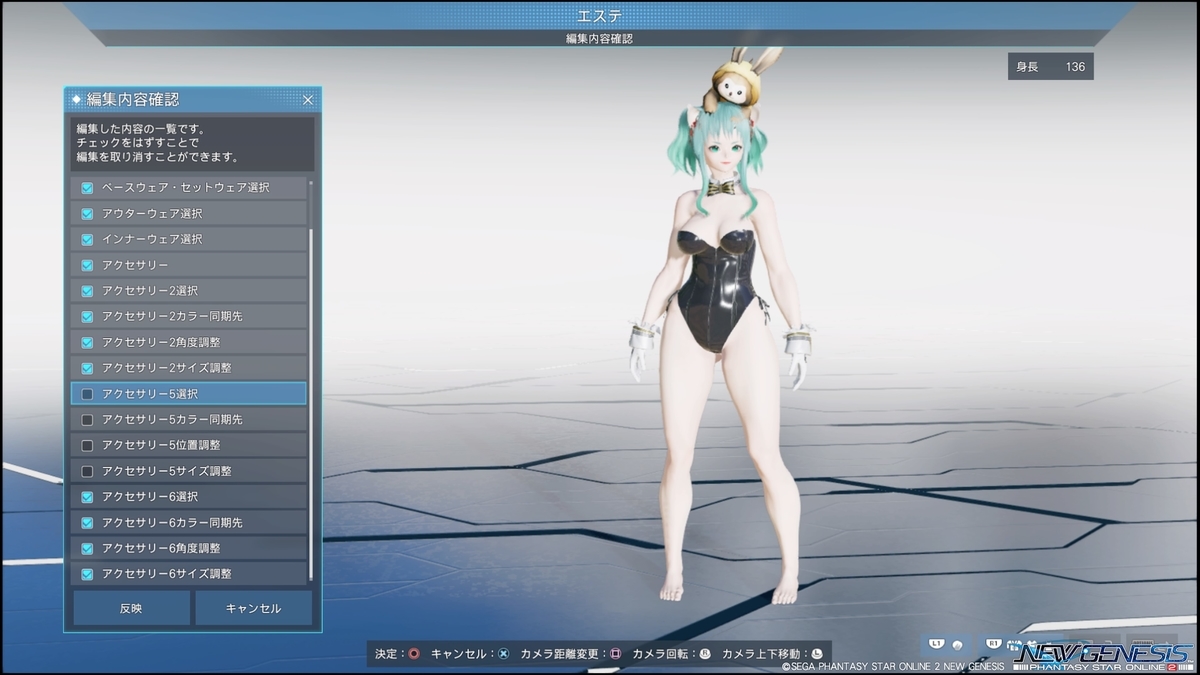Screen dimensions: 1200x675
Task: Click the R1 shoulder button icon at bottom right
Action: point(993,645)
